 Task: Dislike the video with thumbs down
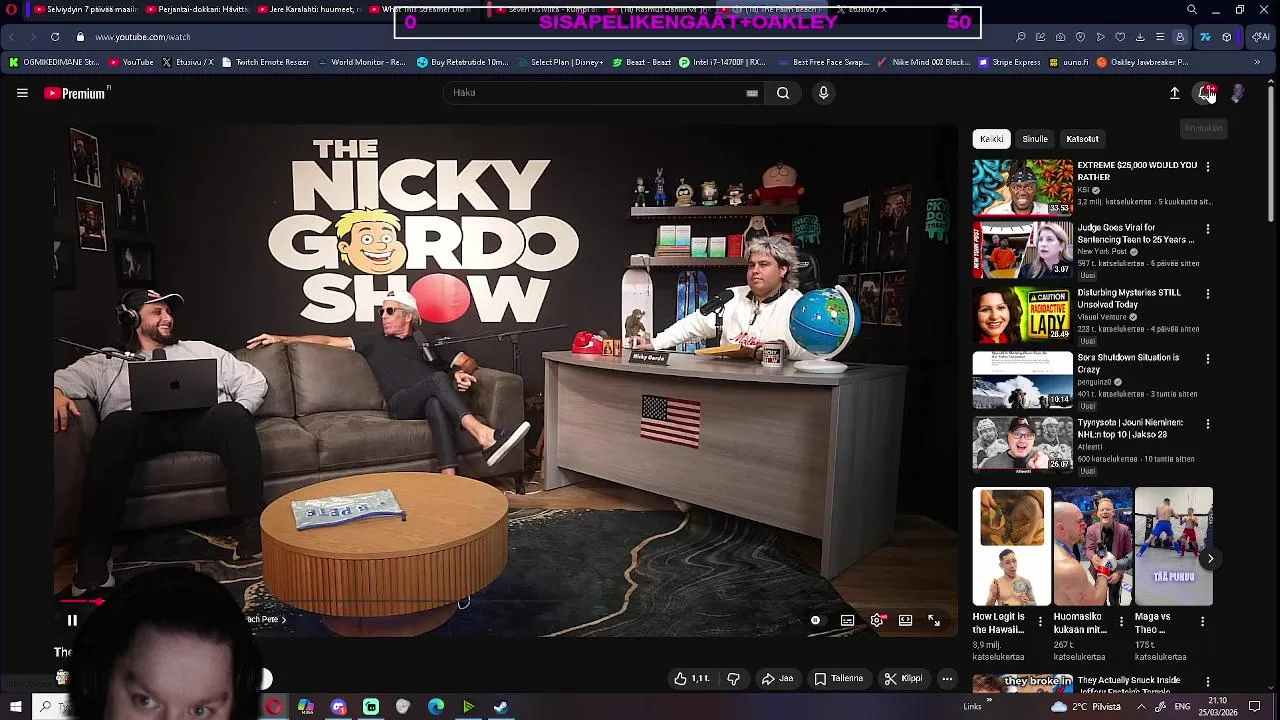(x=733, y=678)
